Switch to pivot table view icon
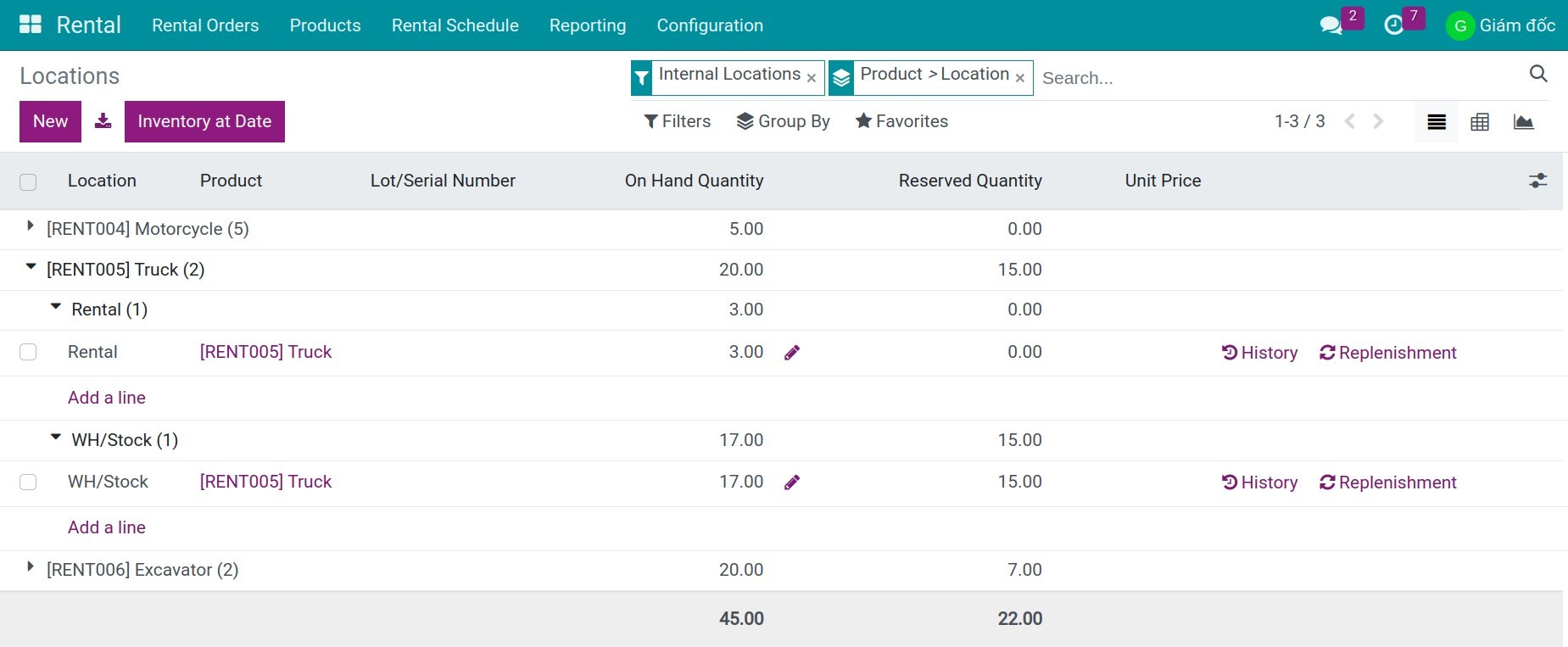1568x647 pixels. point(1480,122)
